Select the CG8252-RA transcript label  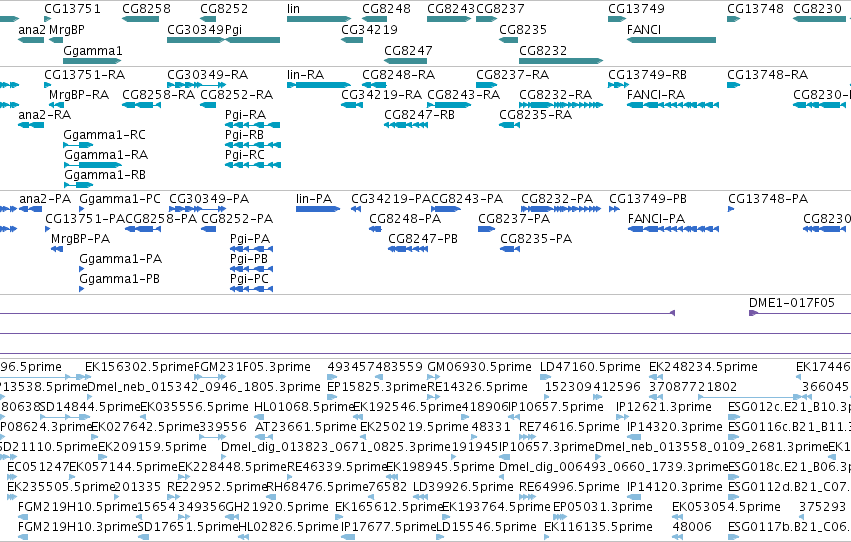coord(237,95)
